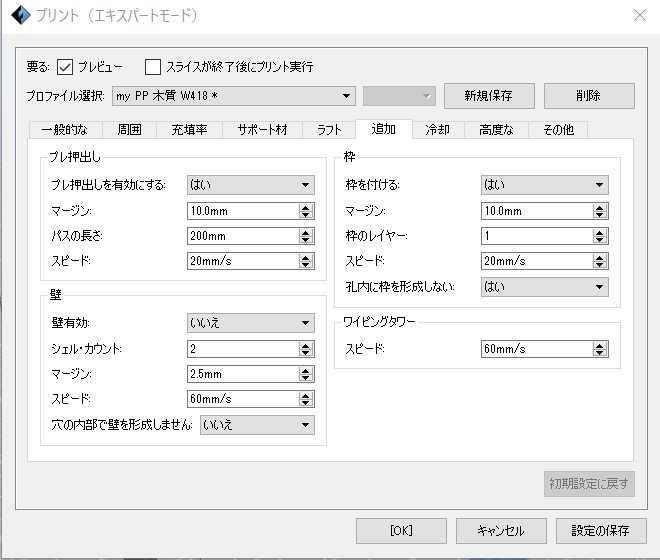Open the プロファイル選択 dropdown
This screenshot has height=560, width=660.
coord(234,96)
